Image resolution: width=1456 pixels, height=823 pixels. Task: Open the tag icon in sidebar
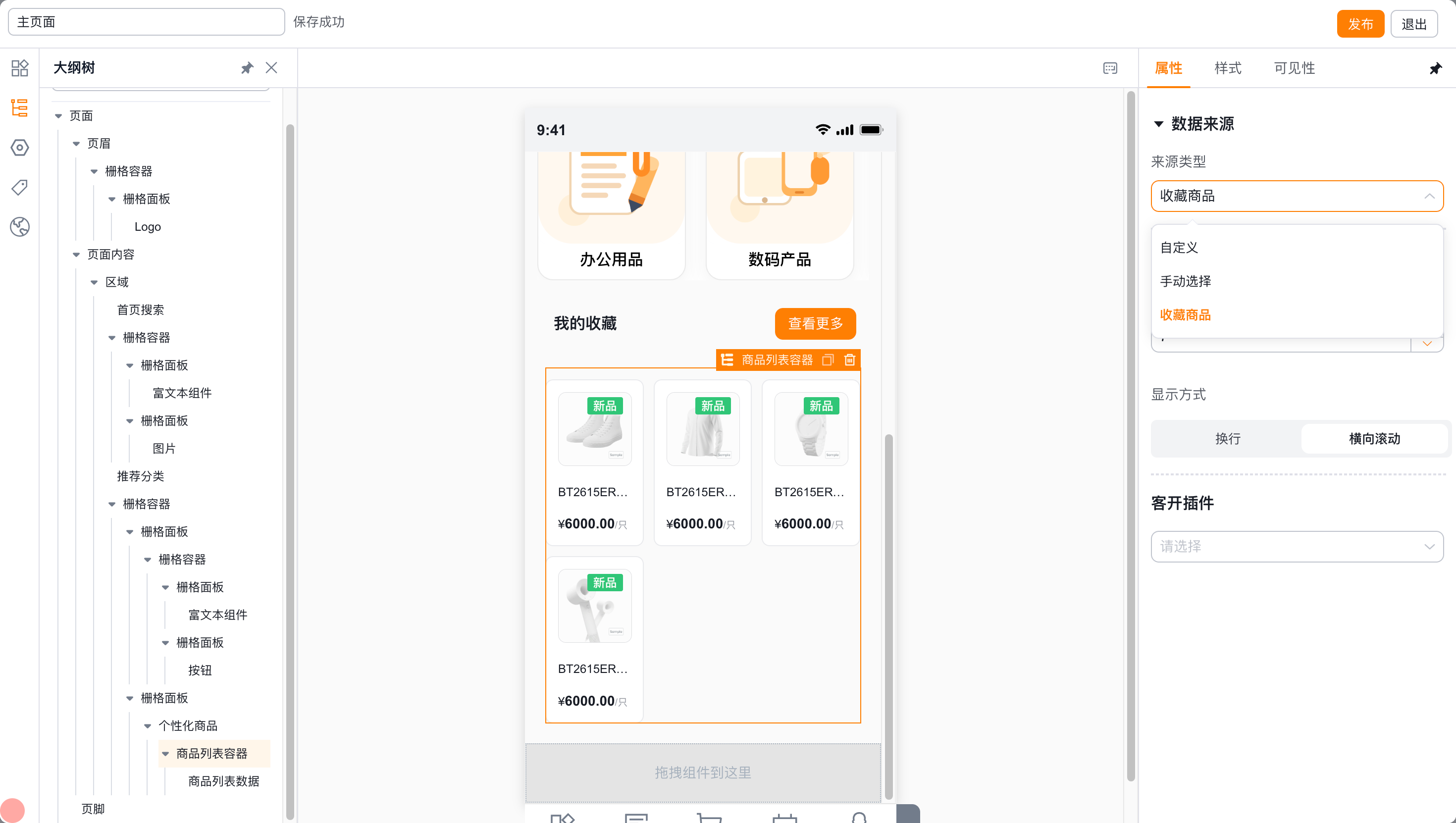pos(20,187)
